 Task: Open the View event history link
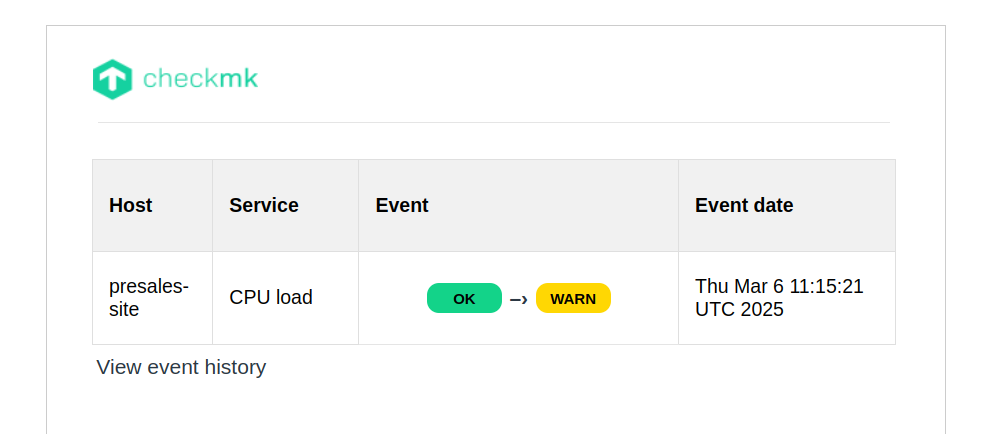[x=181, y=367]
